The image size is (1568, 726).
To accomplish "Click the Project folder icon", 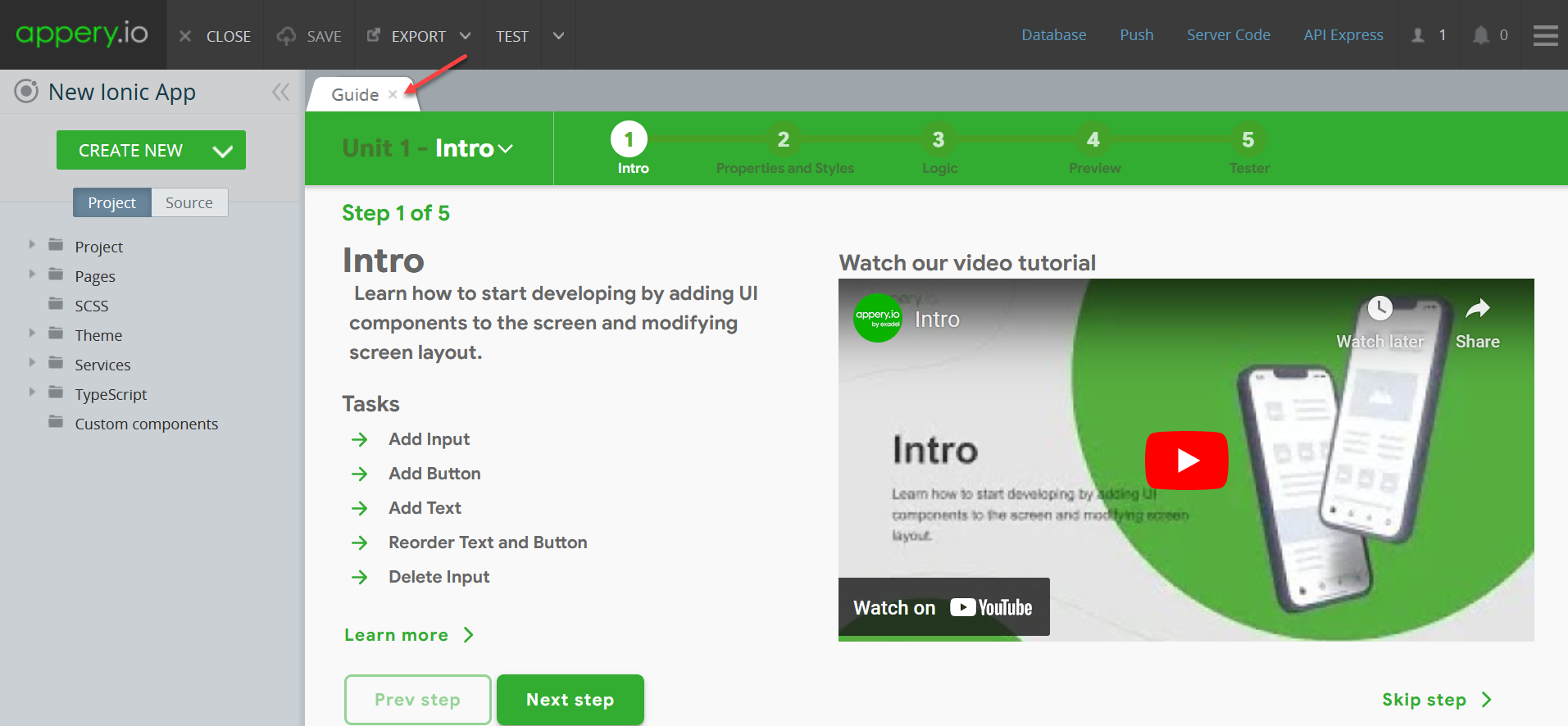I will [x=56, y=245].
